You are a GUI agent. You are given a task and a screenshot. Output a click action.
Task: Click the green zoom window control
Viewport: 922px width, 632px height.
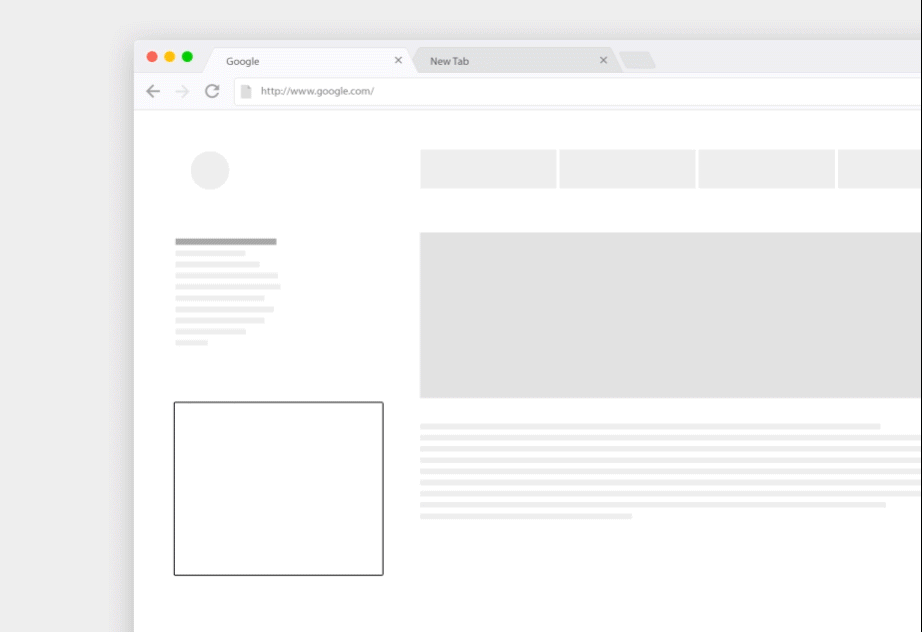(x=186, y=58)
